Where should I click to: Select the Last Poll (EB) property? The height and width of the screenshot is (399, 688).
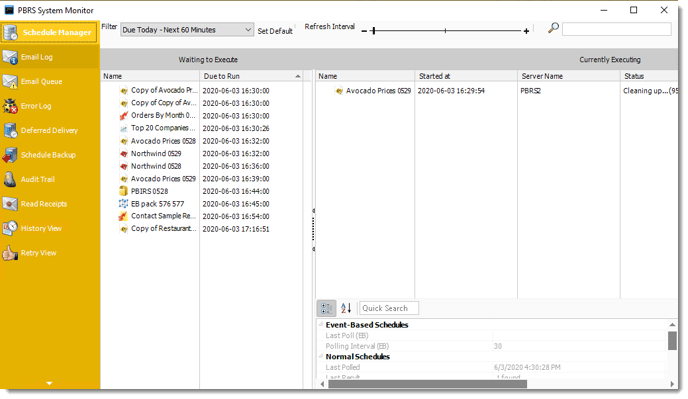point(491,336)
